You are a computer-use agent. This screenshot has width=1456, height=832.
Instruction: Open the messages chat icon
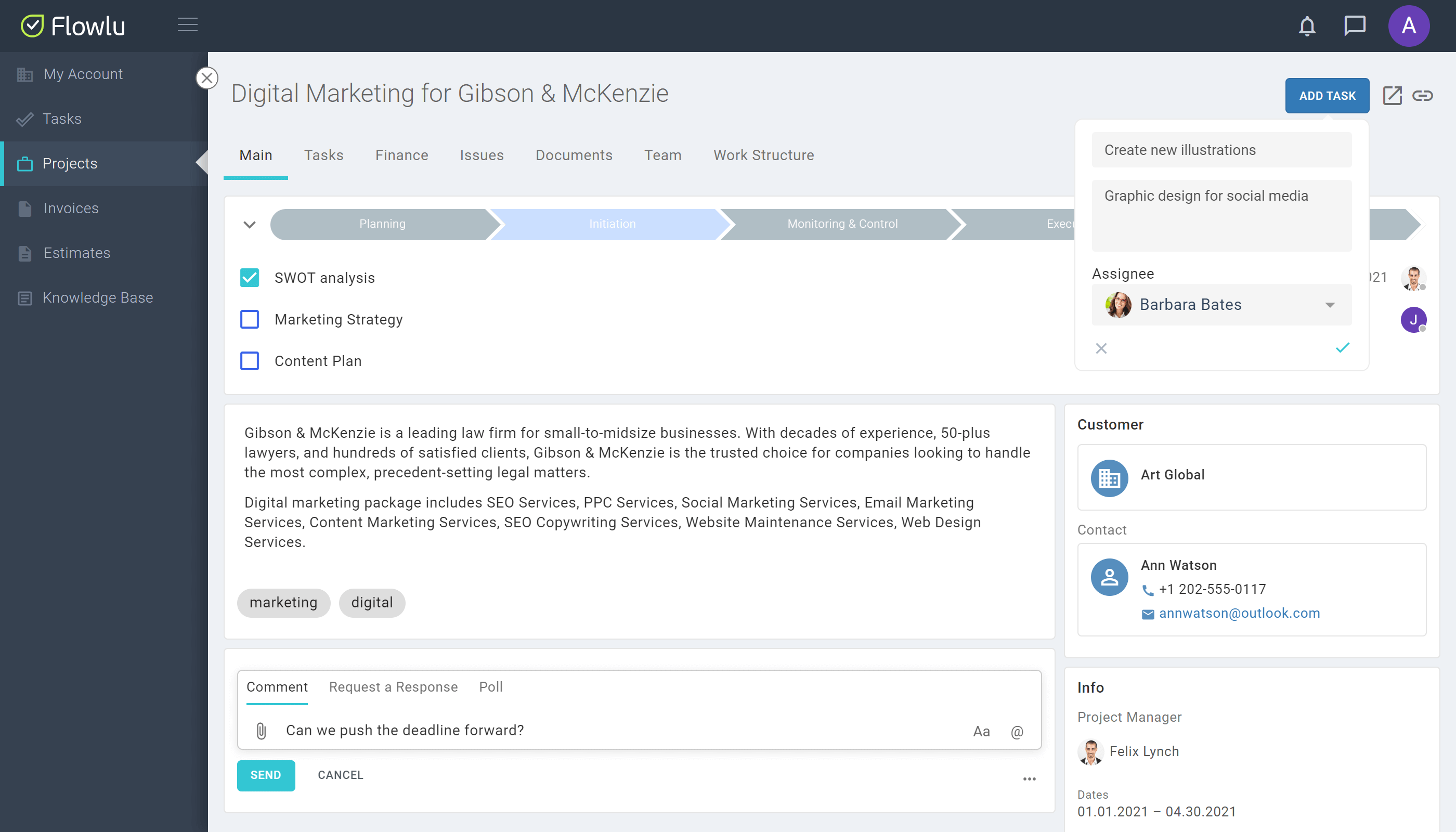point(1354,25)
